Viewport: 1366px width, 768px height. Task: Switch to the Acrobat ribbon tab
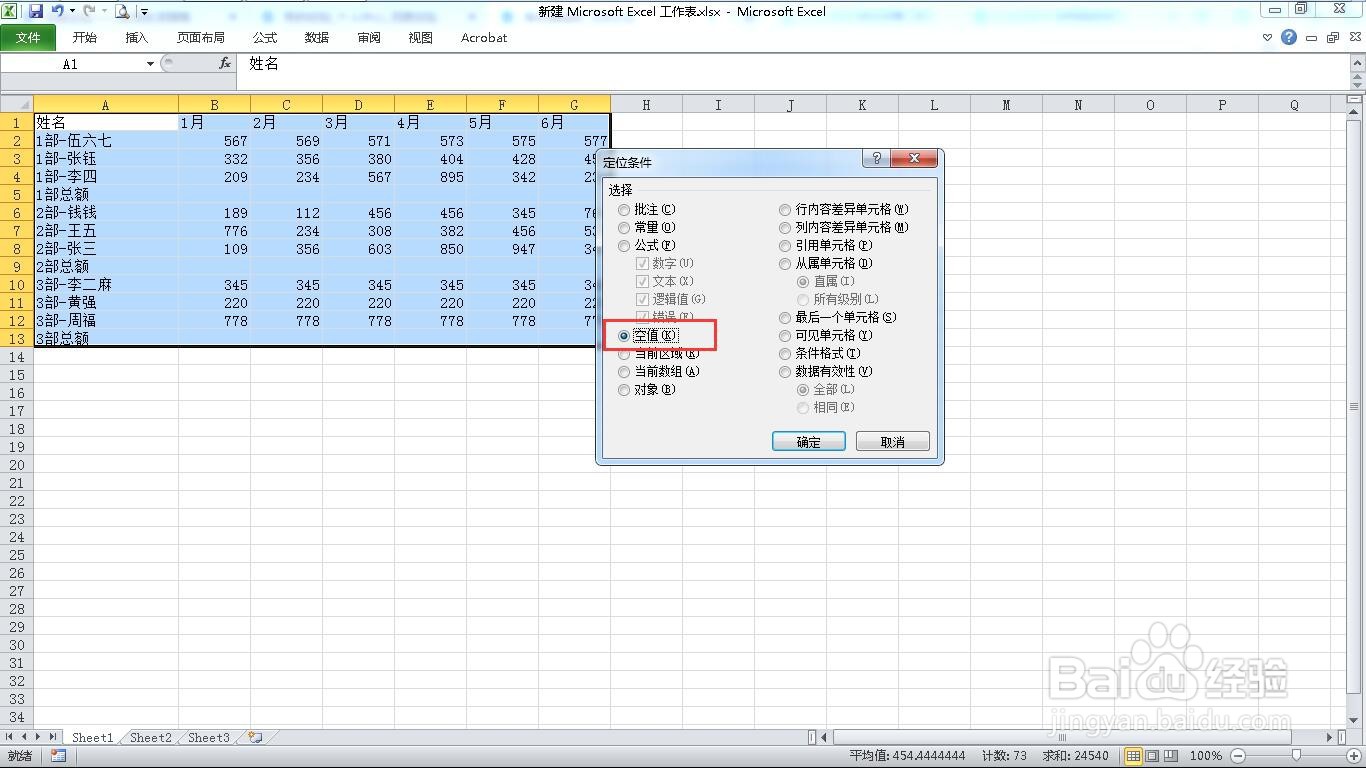point(484,38)
